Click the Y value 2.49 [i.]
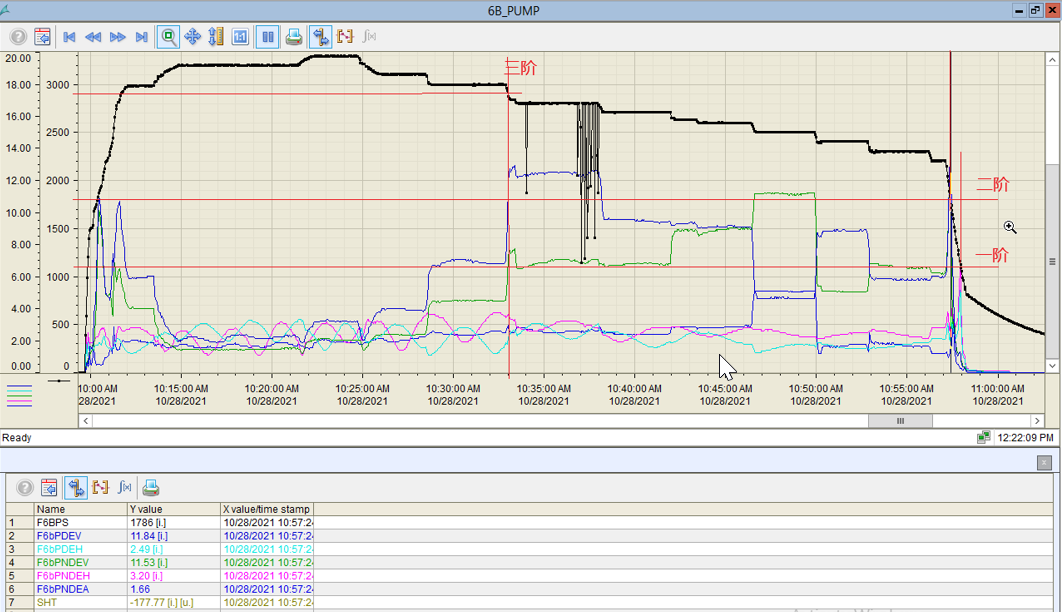The height and width of the screenshot is (612, 1063). (x=146, y=549)
